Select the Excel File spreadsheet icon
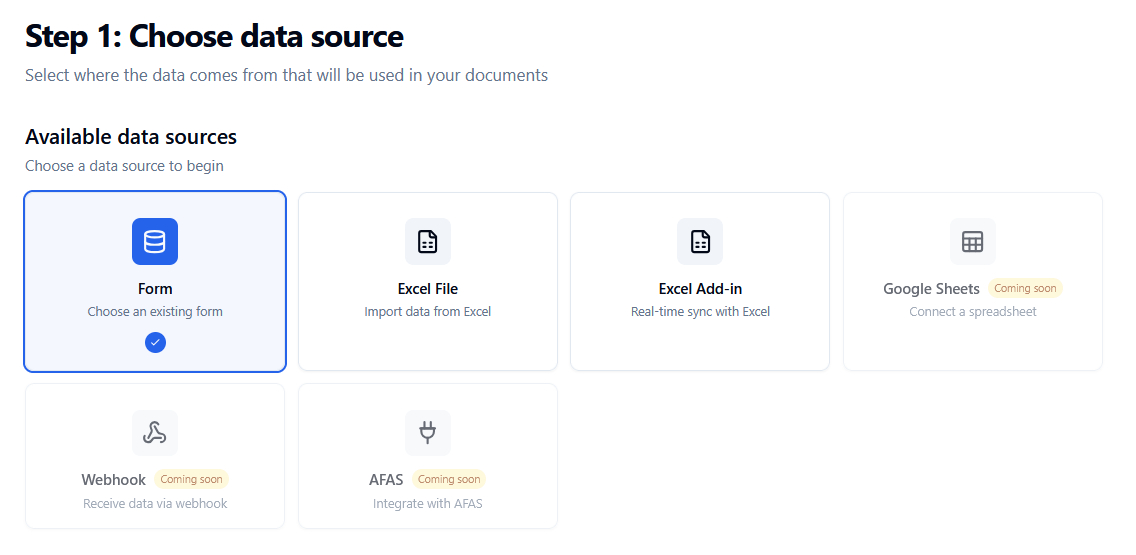The height and width of the screenshot is (555, 1136). click(x=428, y=241)
